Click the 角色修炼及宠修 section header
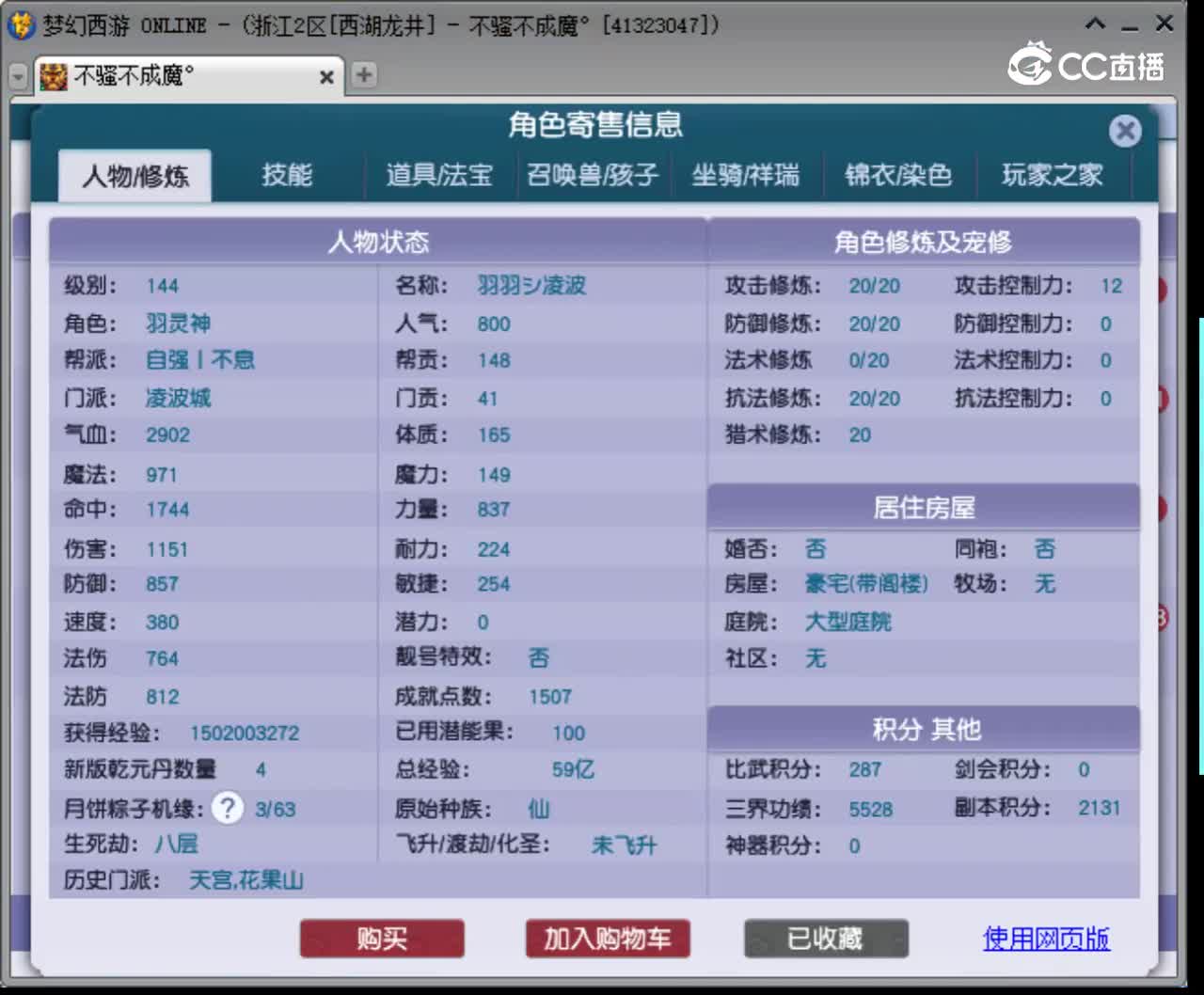 coord(924,243)
